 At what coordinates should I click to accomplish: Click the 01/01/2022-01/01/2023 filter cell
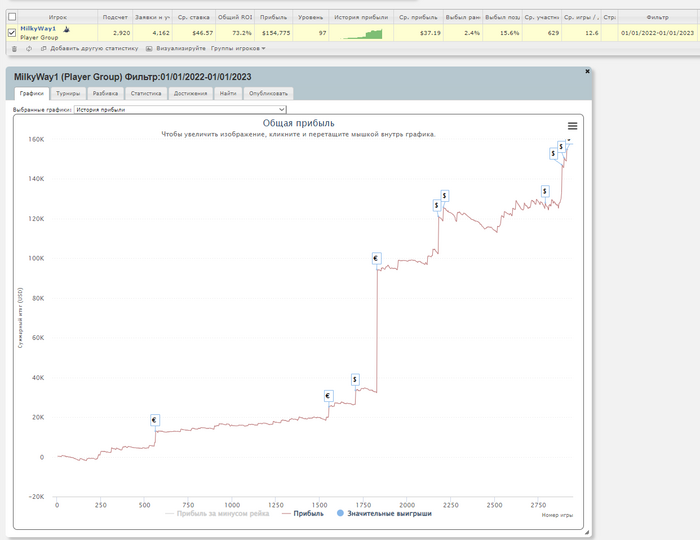coord(658,33)
